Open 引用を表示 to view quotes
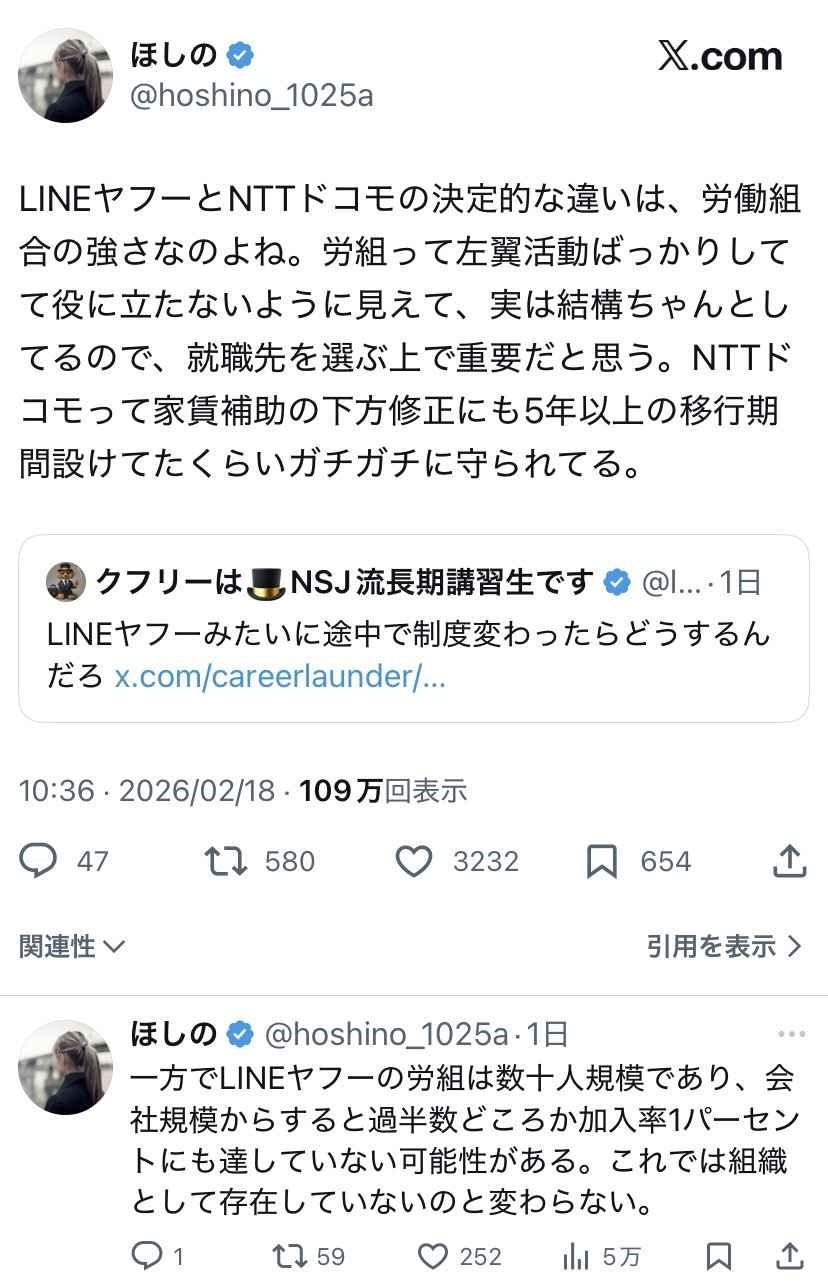The width and height of the screenshot is (828, 1281). click(x=724, y=946)
